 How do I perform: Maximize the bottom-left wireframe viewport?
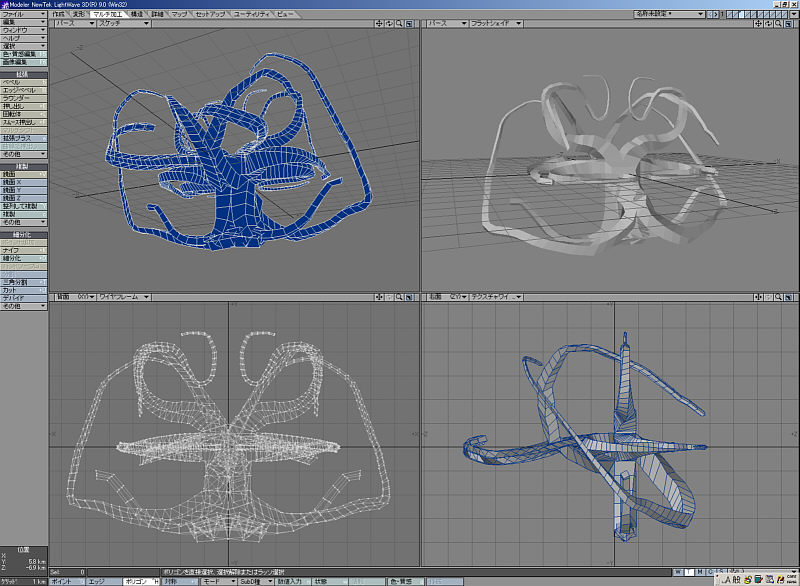[x=411, y=297]
